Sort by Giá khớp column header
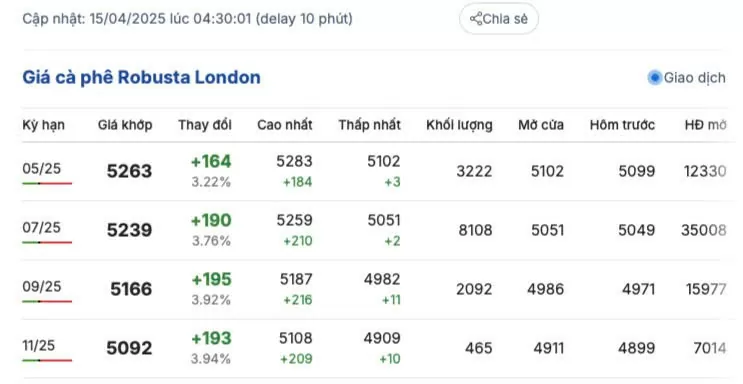Screen dimensions: 743x384 pos(125,125)
